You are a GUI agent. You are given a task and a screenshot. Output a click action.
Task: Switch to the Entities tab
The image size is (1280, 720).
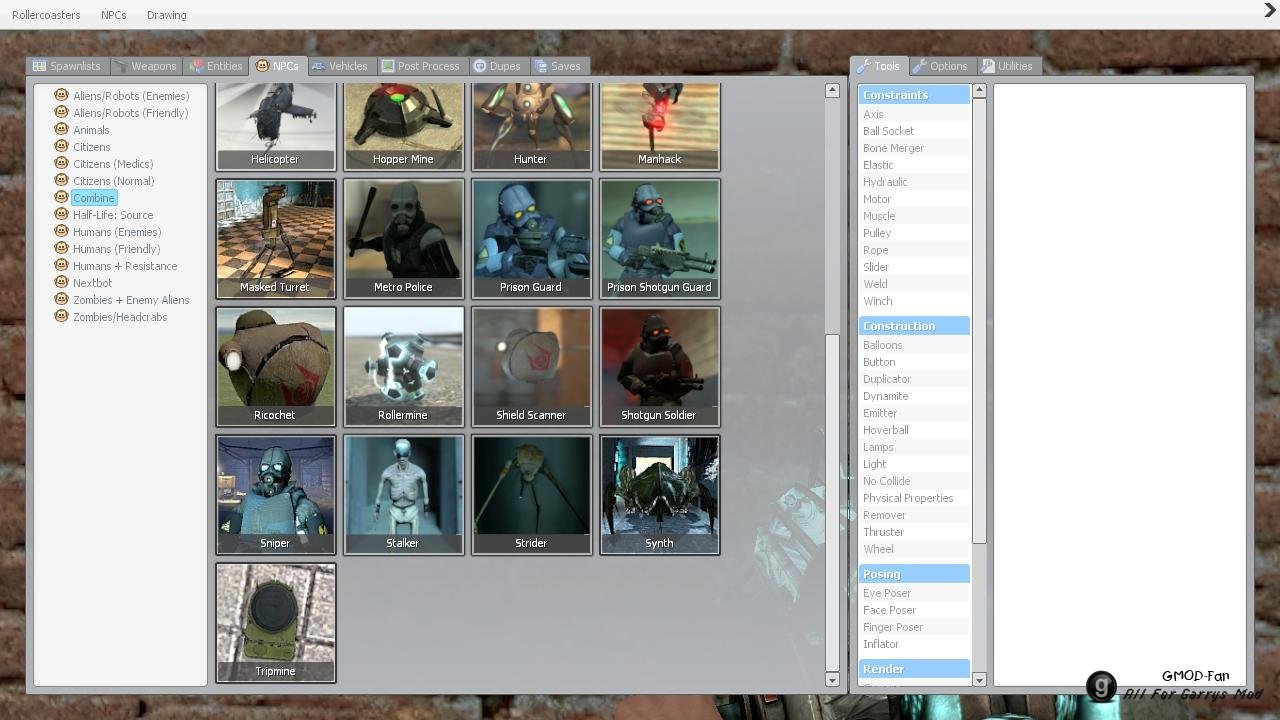pyautogui.click(x=216, y=66)
